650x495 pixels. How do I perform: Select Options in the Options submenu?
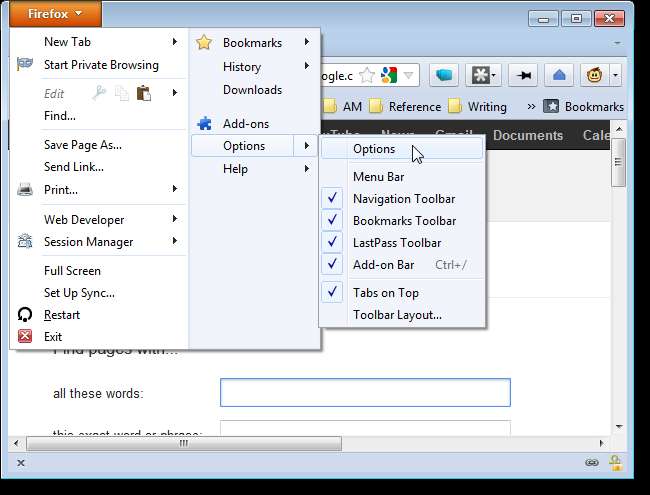pos(374,149)
